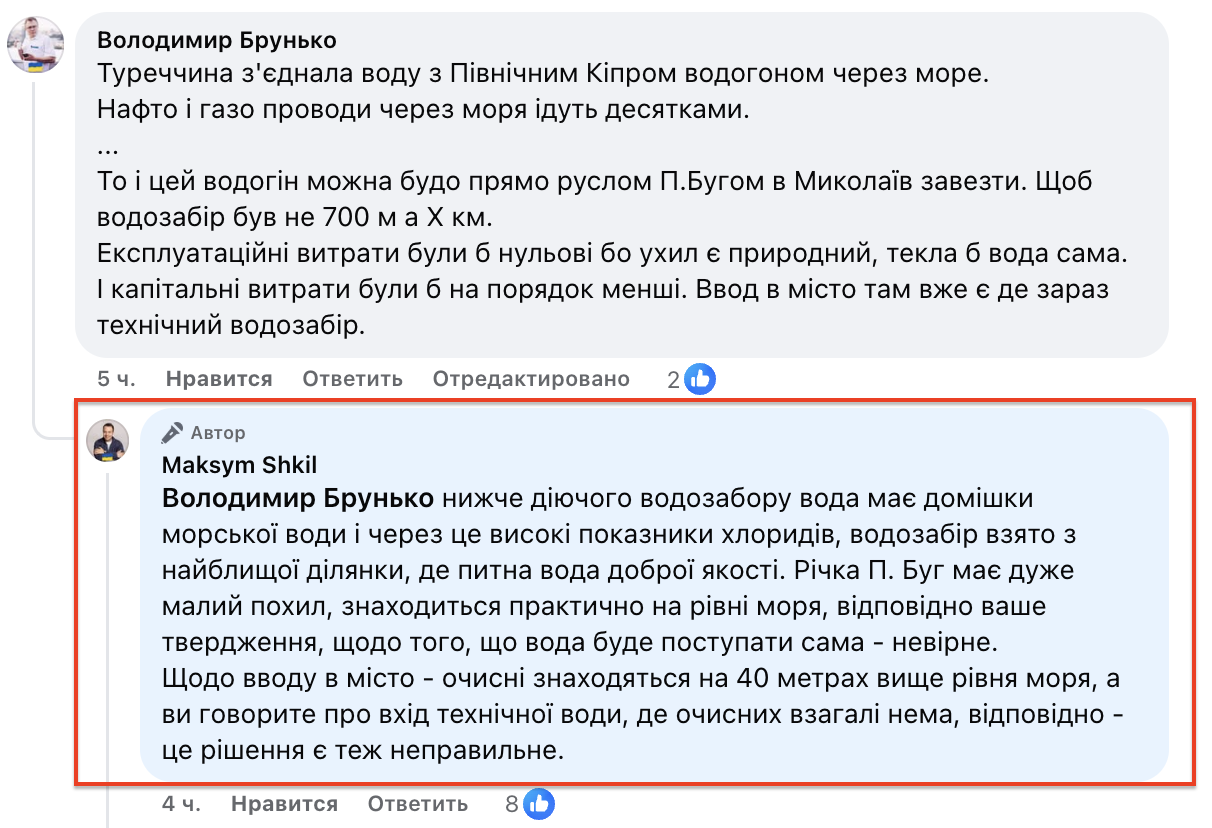
Task: Click the author pen badge icon
Action: click(x=172, y=433)
